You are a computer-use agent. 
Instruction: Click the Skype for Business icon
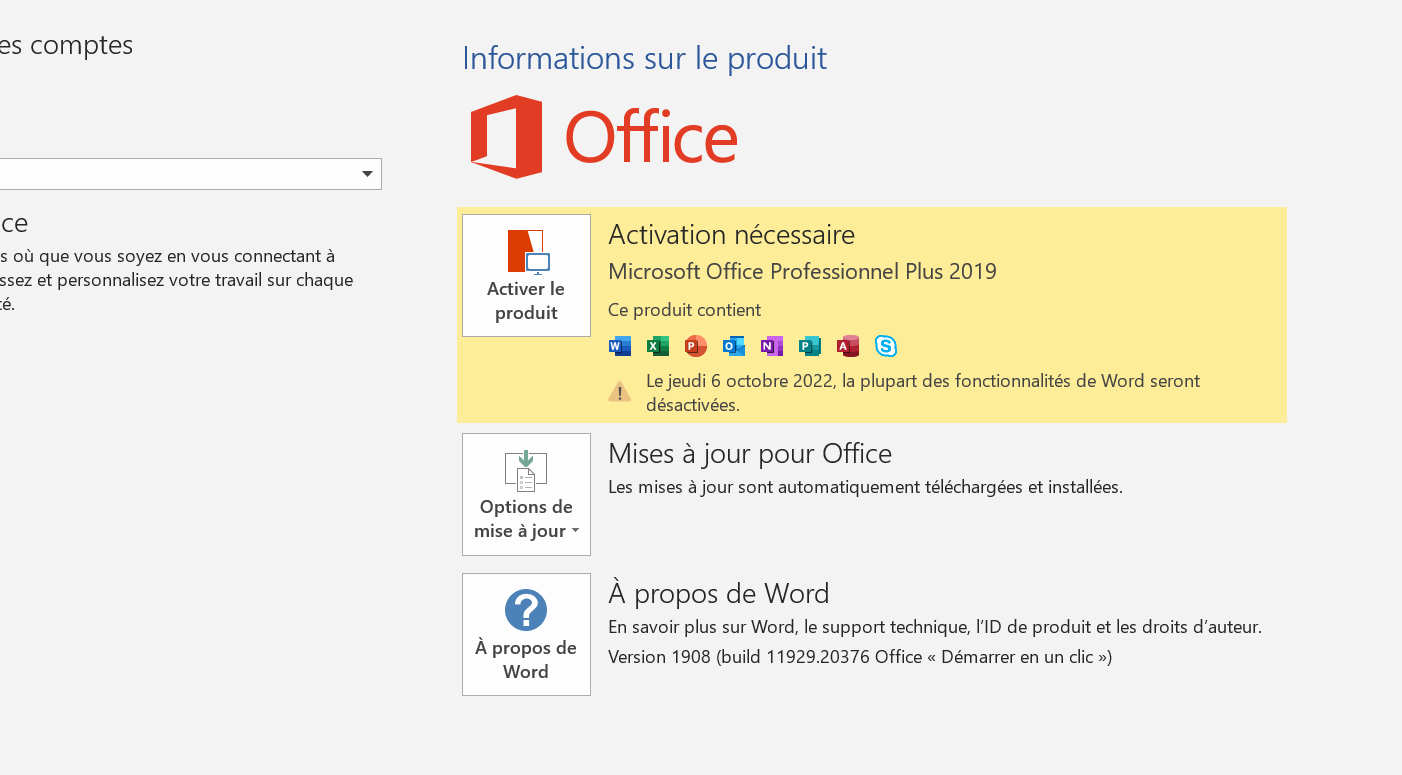(x=886, y=346)
